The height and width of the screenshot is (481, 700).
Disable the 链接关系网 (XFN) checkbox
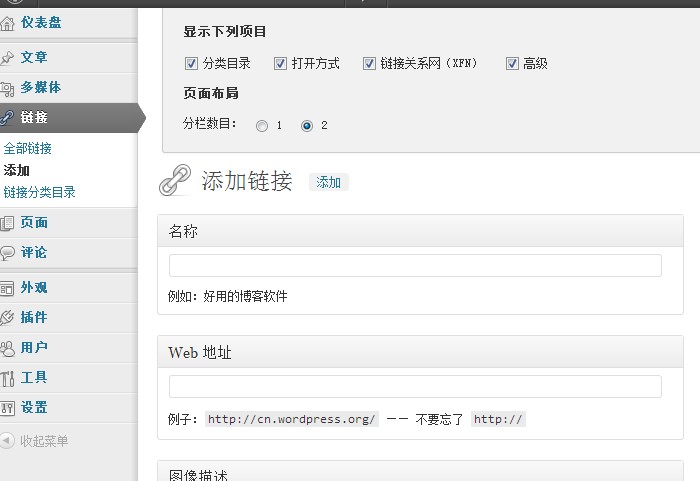coord(370,64)
